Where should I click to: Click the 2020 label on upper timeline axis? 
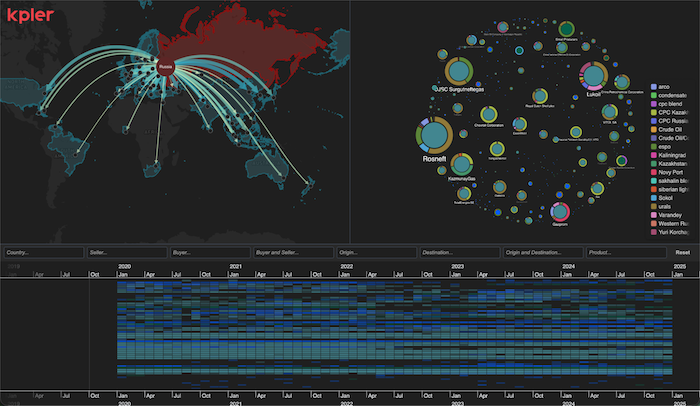[125, 266]
